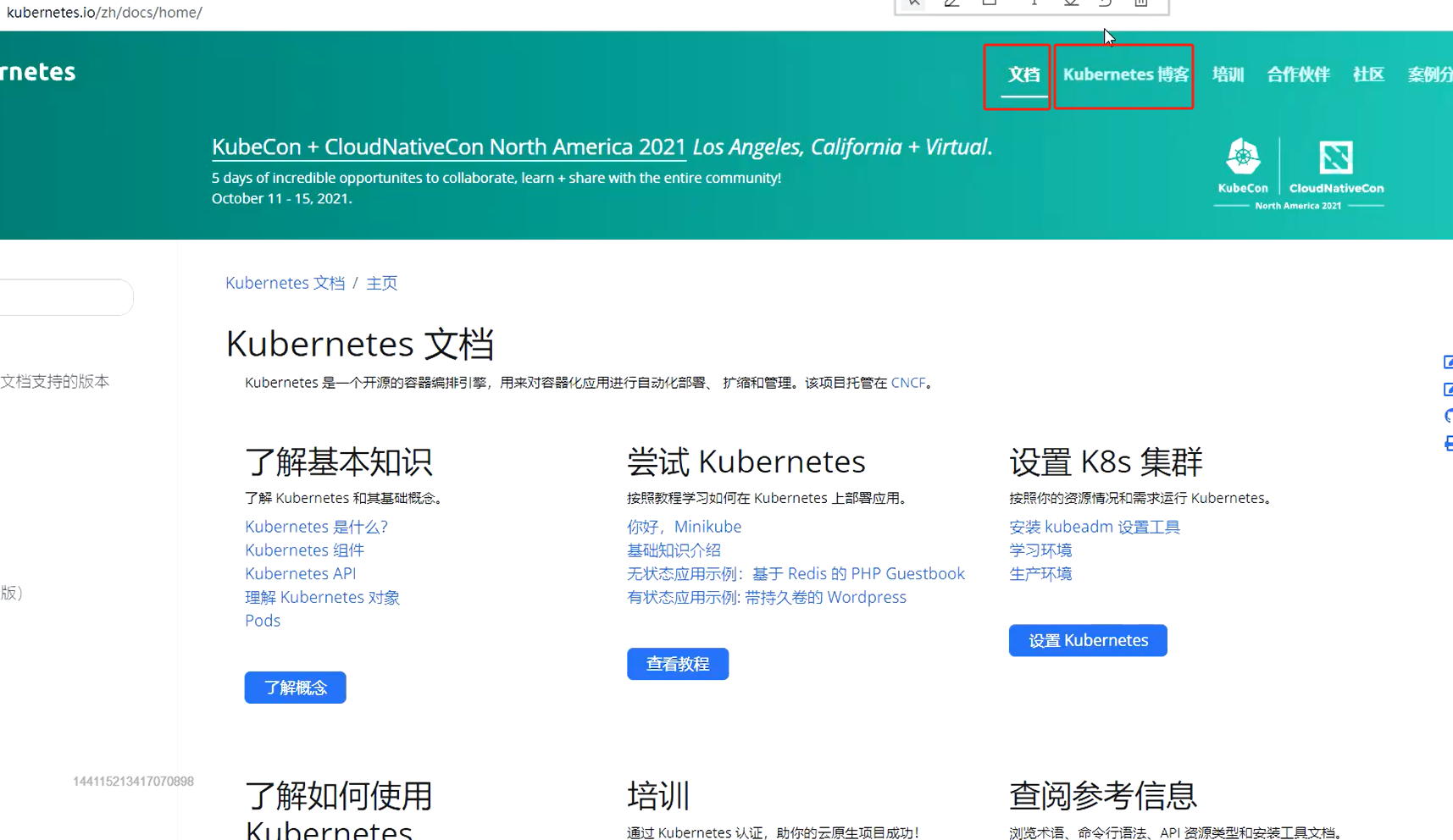Image resolution: width=1453 pixels, height=840 pixels.
Task: Select the rectangle tool in annotation toolbar
Action: 989,3
